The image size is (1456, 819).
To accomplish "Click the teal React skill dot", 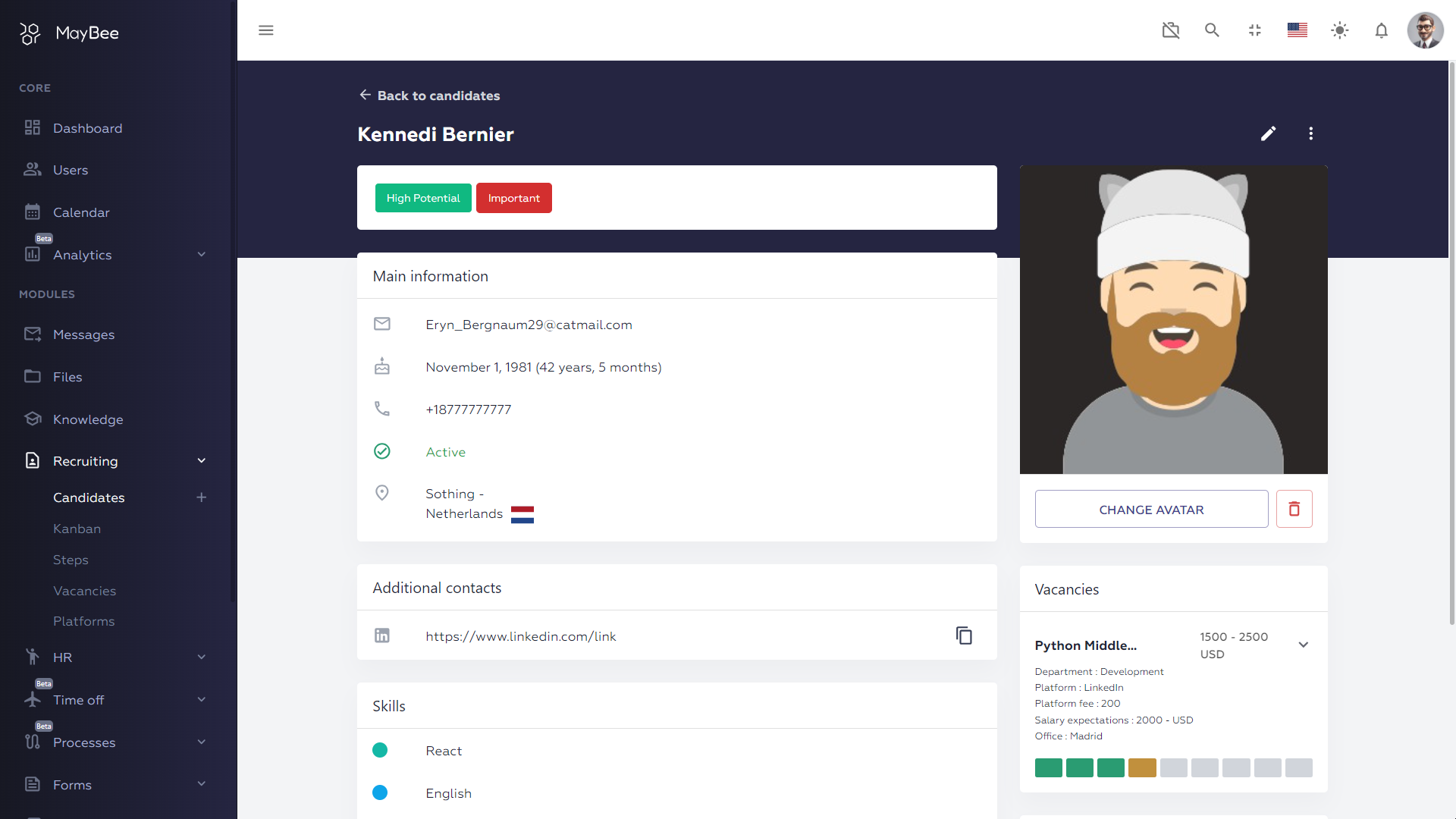I will (x=380, y=750).
